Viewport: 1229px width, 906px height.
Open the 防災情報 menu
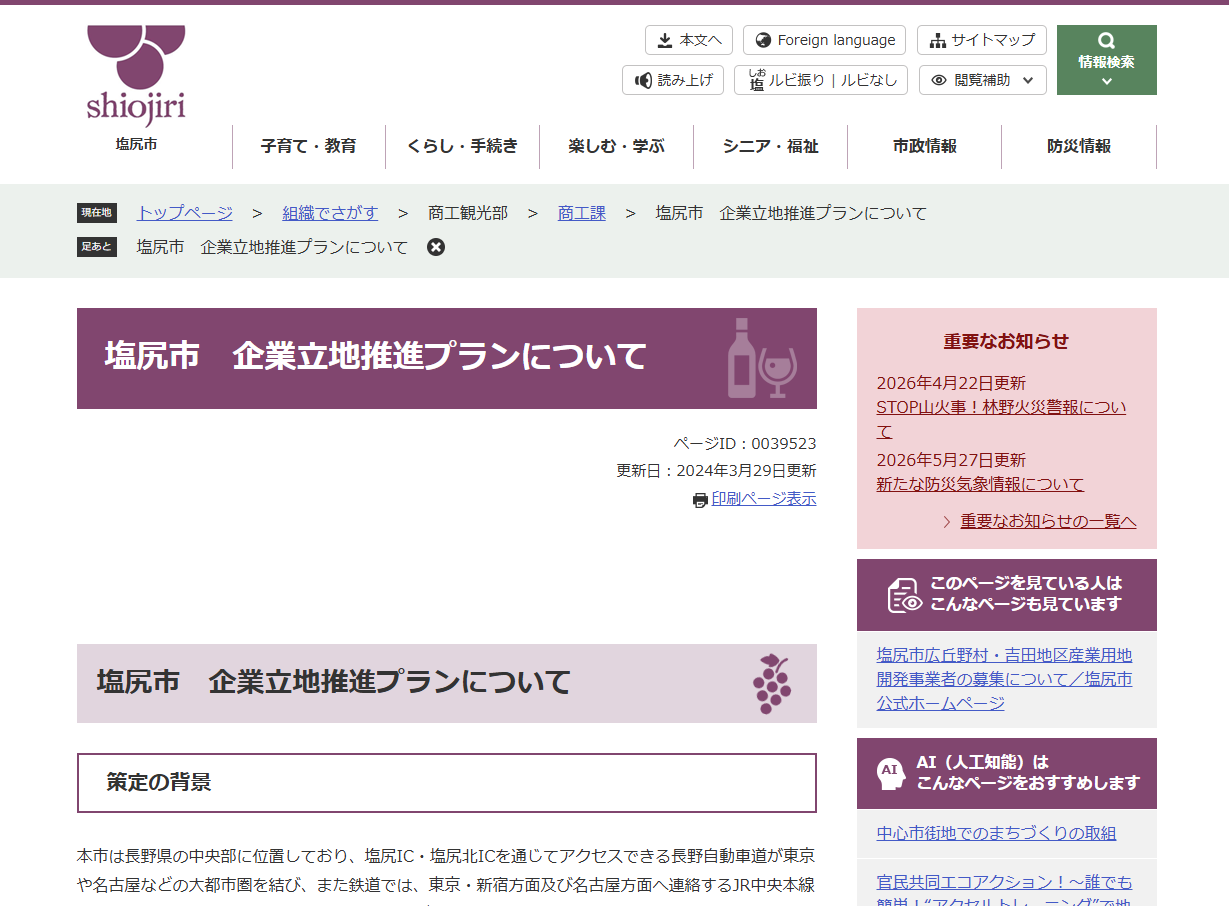click(x=1079, y=147)
